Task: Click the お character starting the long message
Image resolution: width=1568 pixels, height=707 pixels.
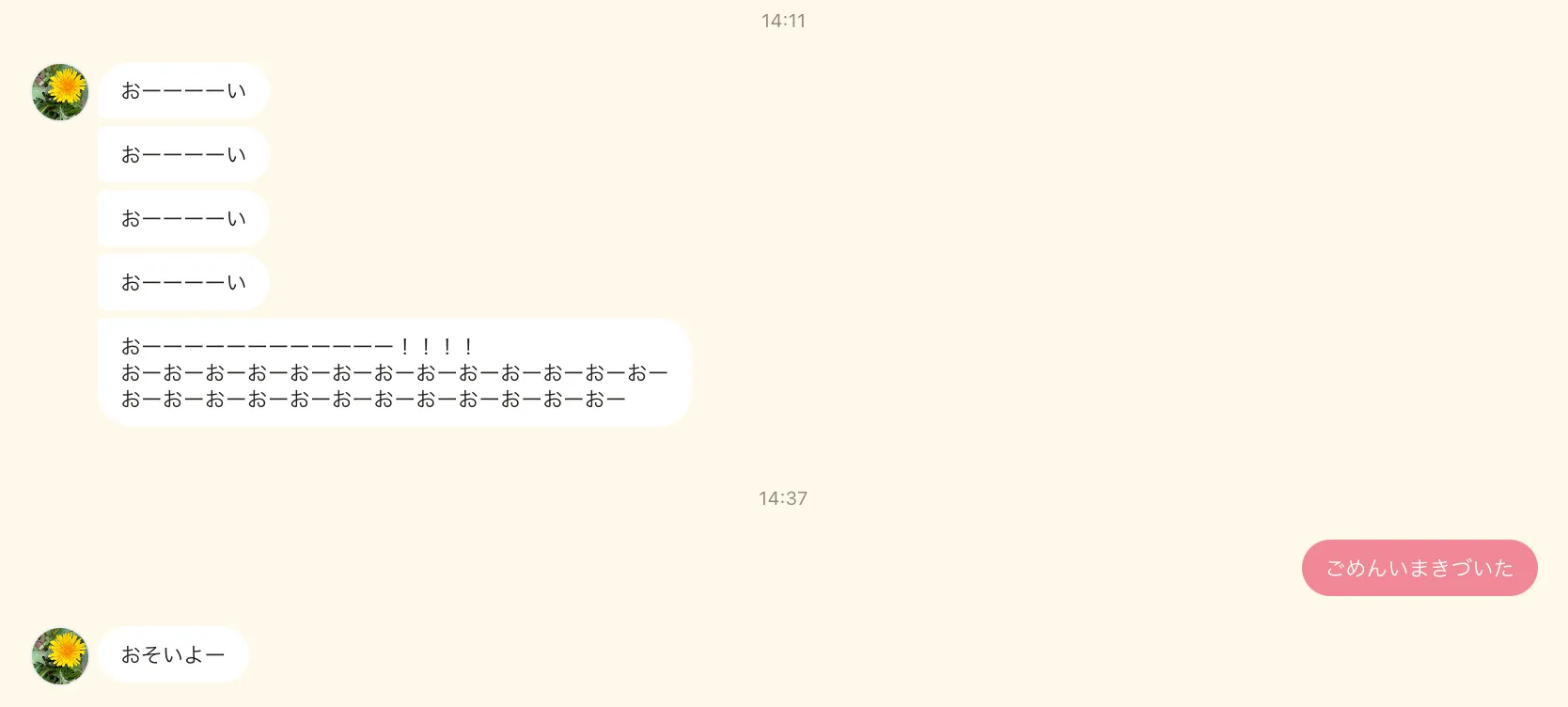Action: (x=131, y=347)
